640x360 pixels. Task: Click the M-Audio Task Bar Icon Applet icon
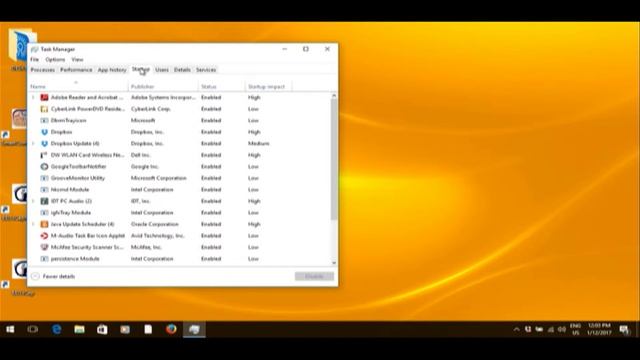[x=44, y=236]
